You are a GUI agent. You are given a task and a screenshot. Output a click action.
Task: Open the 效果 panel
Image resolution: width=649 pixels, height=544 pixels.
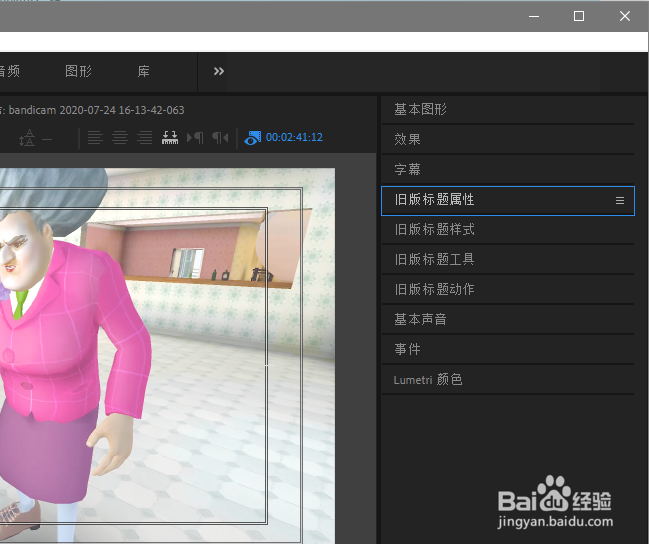pos(507,140)
